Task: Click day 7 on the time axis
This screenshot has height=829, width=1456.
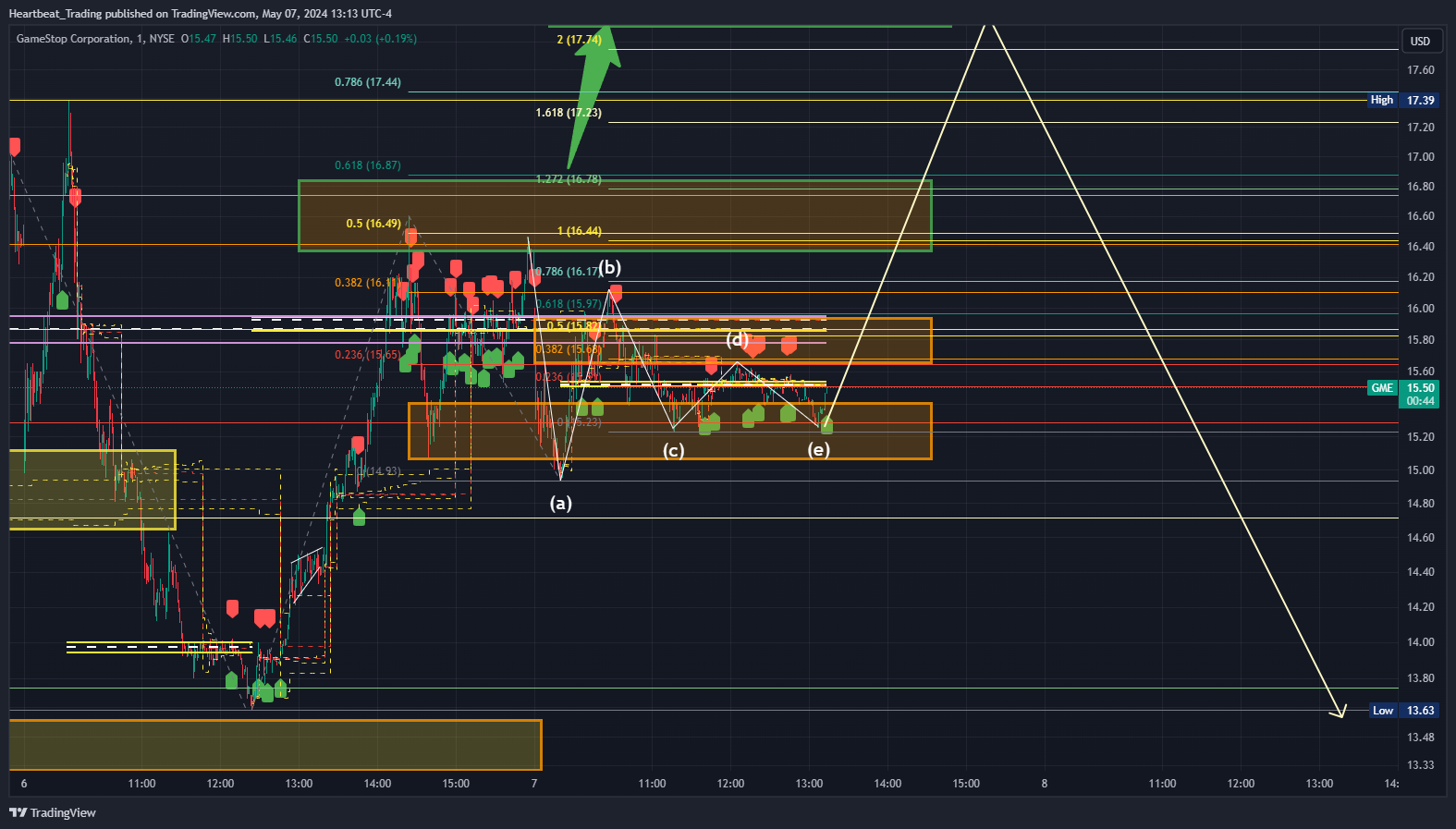Action: [x=534, y=784]
